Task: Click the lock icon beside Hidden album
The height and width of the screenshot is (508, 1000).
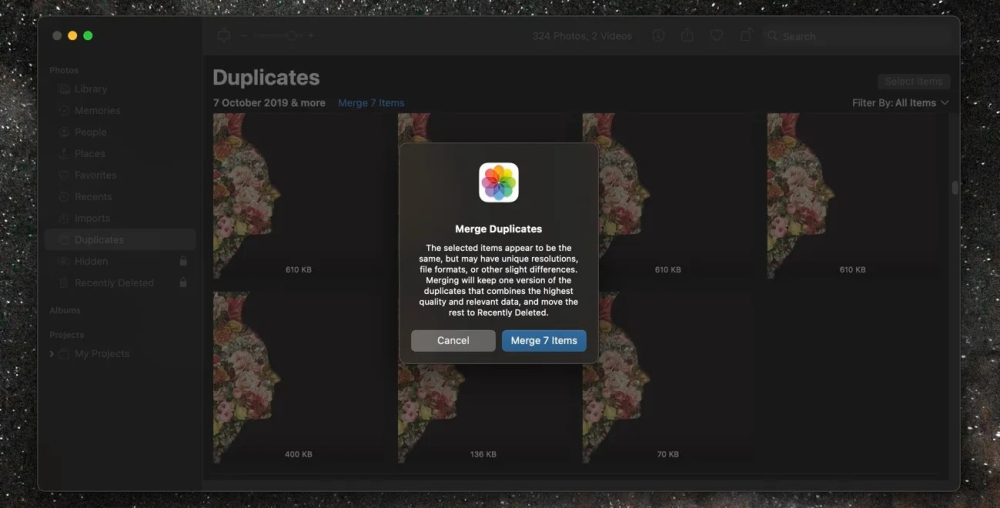Action: [x=183, y=261]
